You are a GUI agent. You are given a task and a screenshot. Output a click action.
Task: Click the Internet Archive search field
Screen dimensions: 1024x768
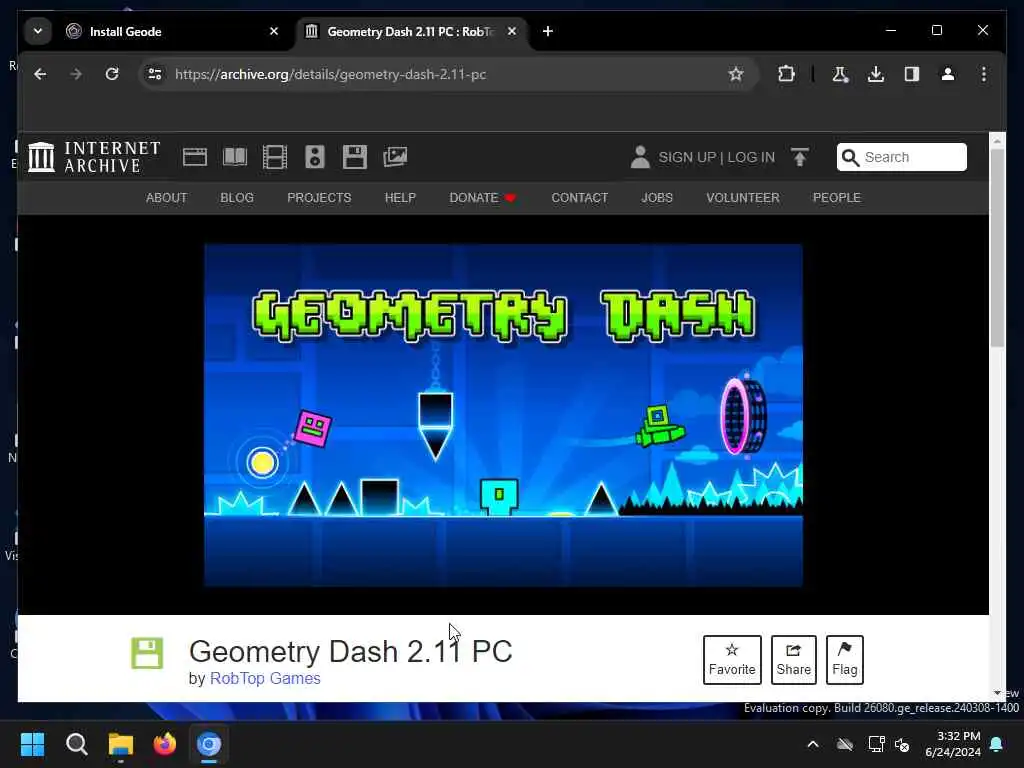[902, 157]
